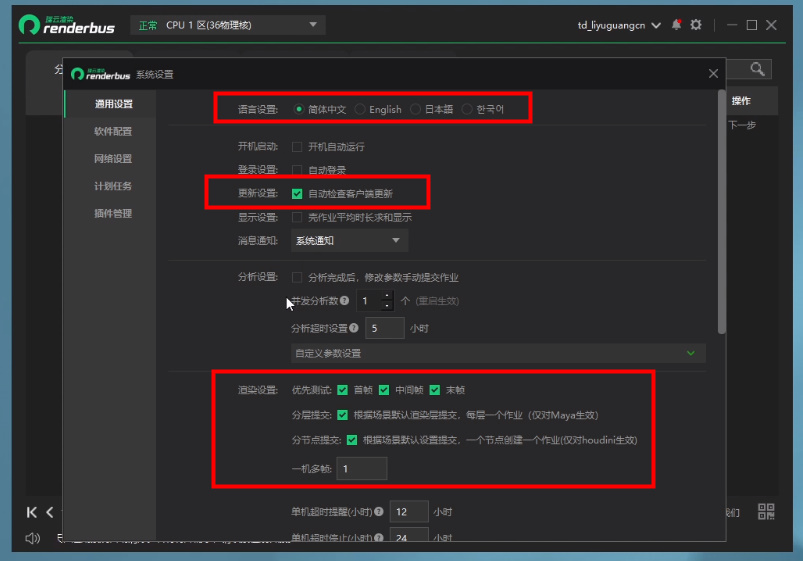Uncheck 自动检查客户端更新 checkbox

[297, 194]
